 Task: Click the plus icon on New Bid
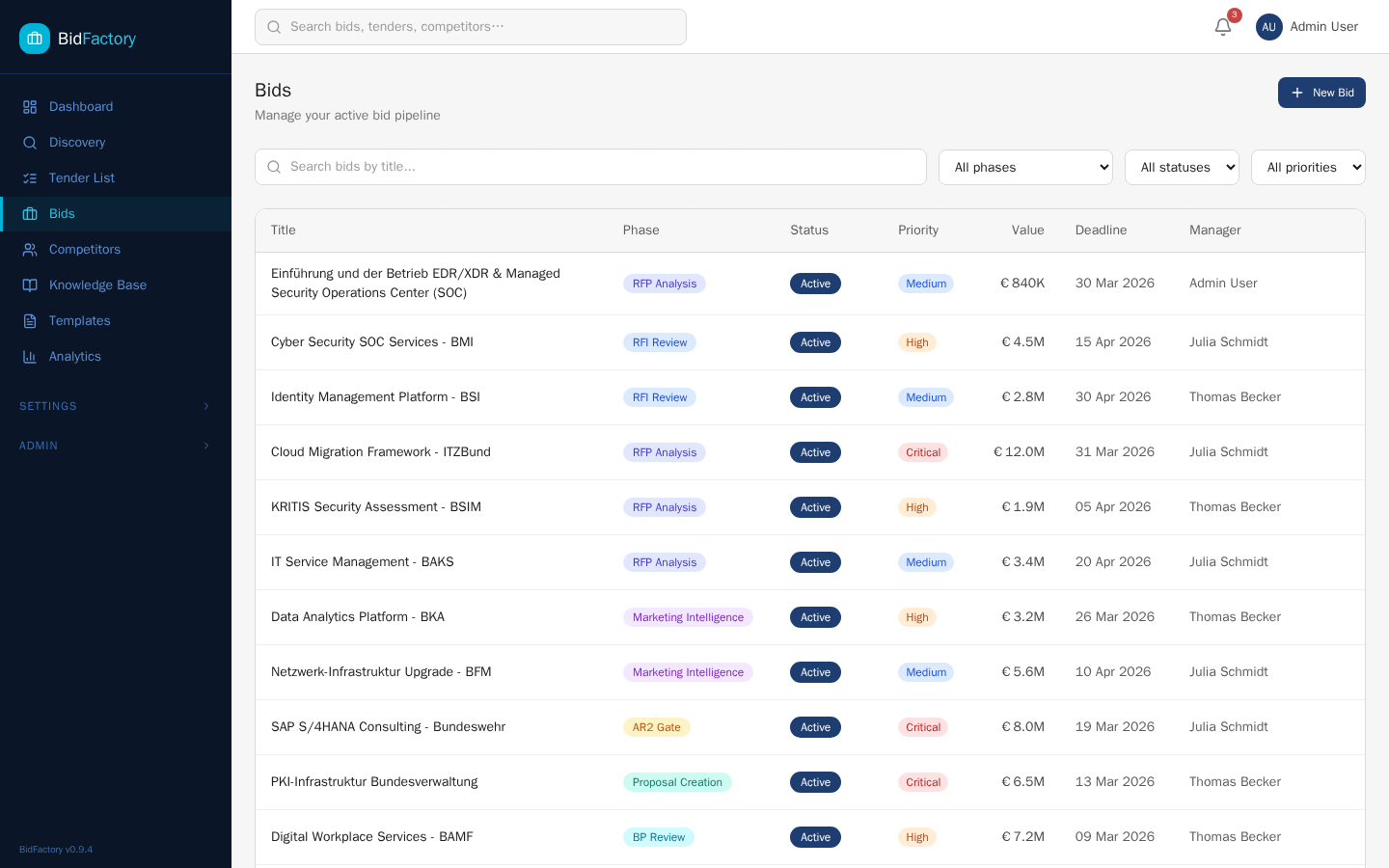tap(1297, 93)
